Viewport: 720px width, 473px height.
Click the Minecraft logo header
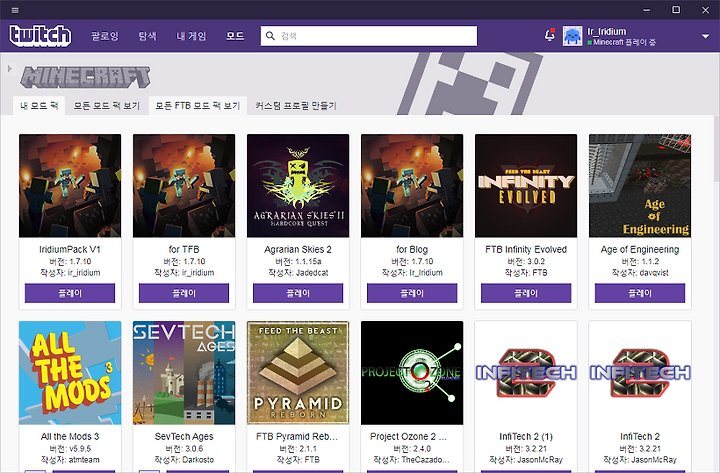click(85, 77)
